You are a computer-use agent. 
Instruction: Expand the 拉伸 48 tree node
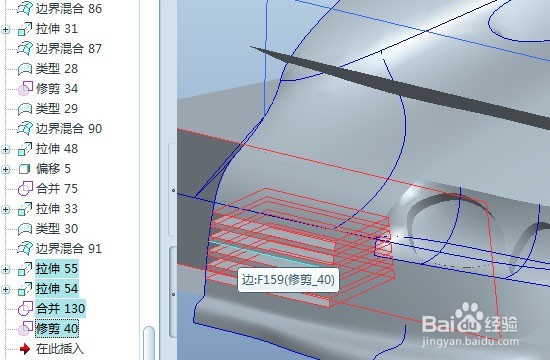coord(6,149)
